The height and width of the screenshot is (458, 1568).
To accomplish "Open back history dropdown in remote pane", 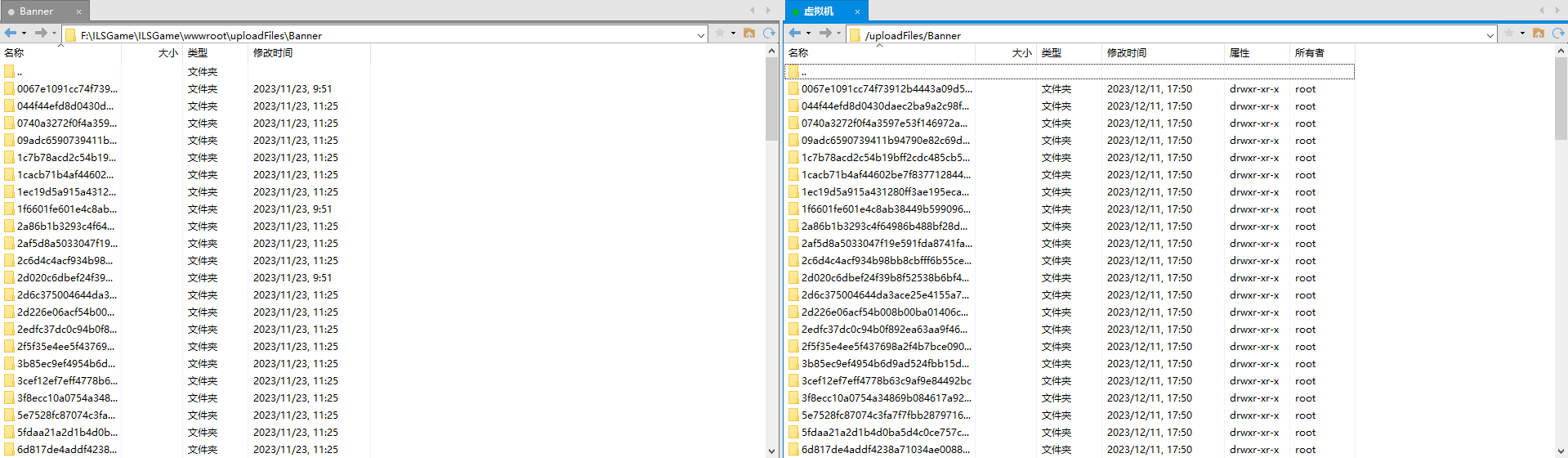I will coord(808,34).
